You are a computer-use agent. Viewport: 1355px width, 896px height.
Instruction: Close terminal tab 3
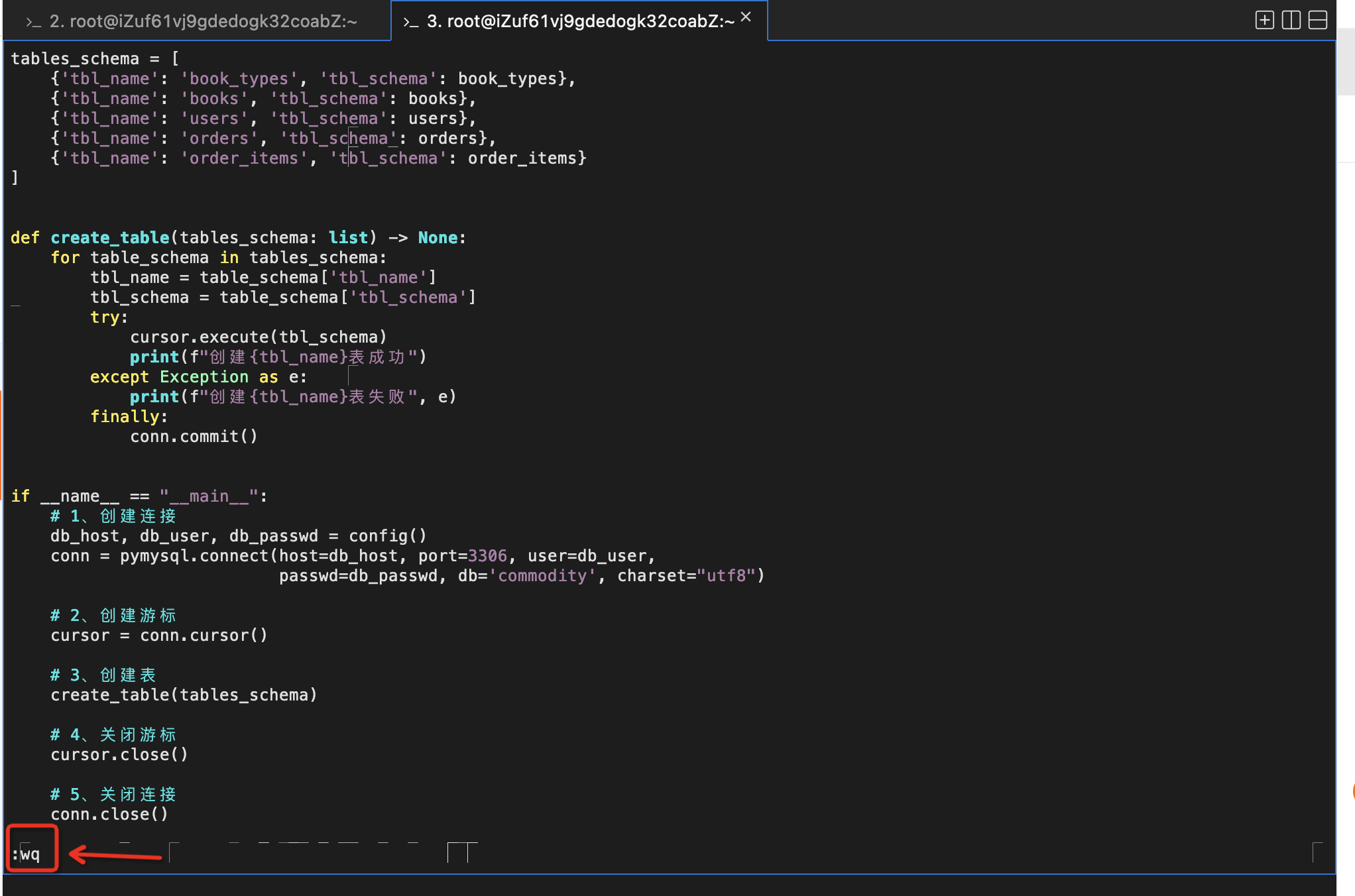point(746,17)
